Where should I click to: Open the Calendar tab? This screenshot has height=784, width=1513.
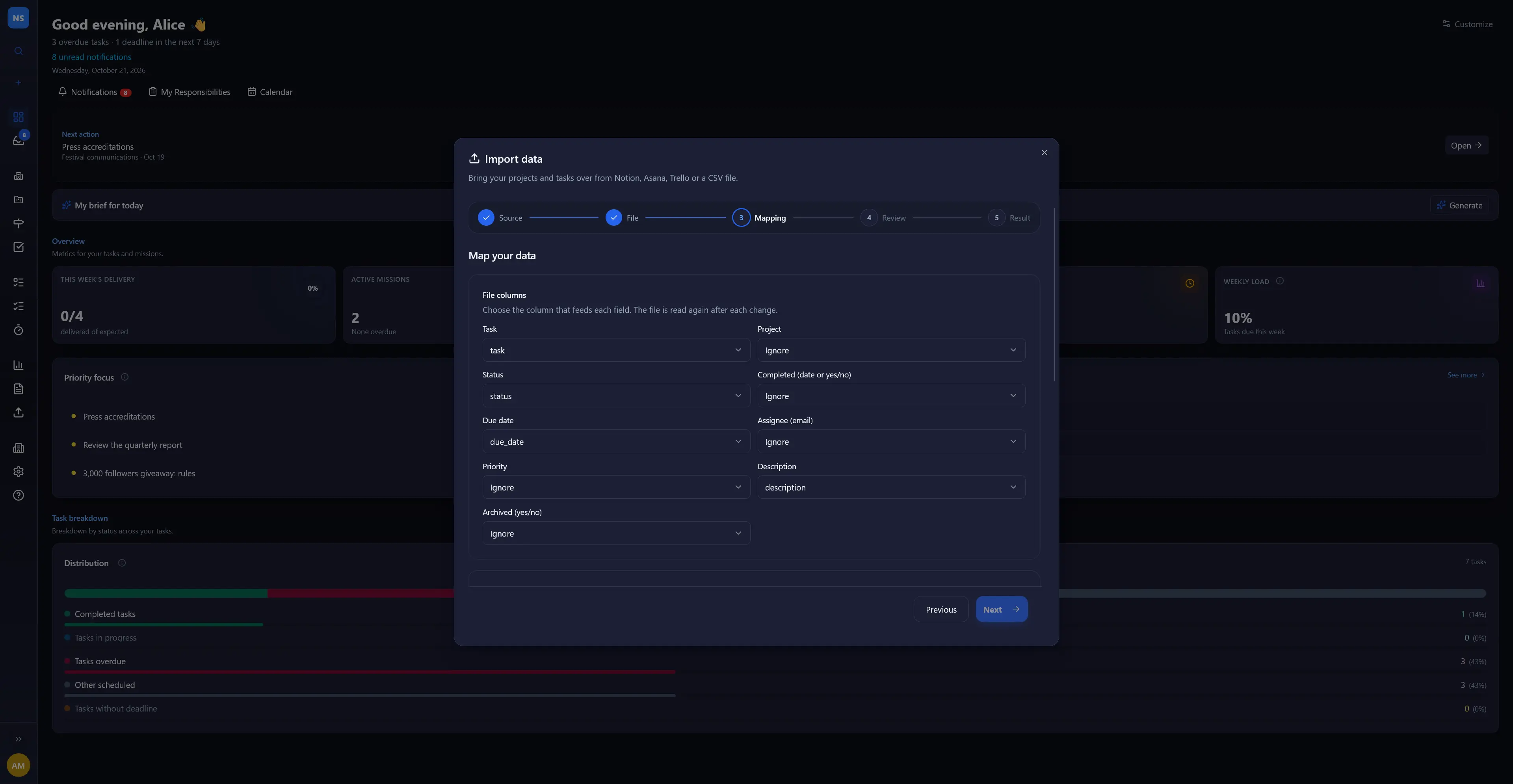(x=270, y=92)
